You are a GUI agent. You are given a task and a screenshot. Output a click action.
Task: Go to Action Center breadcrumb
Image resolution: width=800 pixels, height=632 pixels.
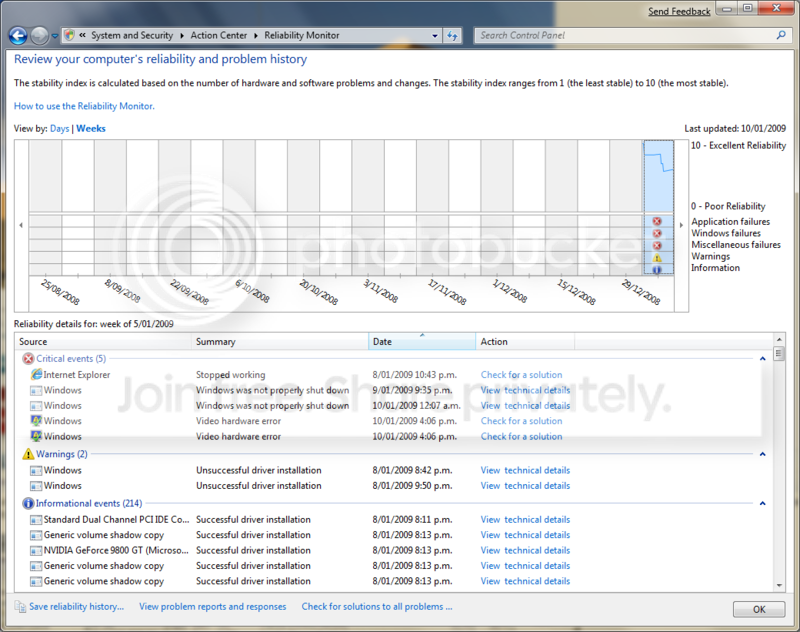click(218, 35)
